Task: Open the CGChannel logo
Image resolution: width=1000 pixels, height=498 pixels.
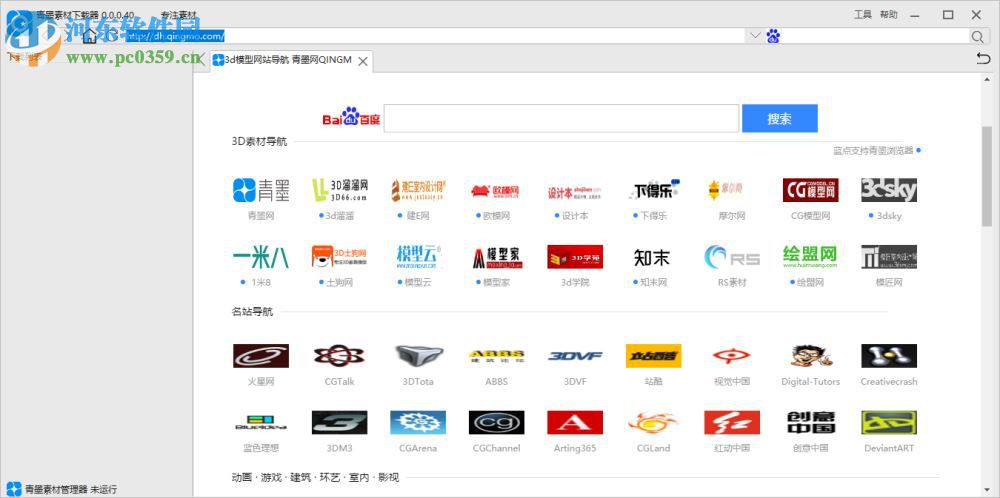Action: (x=496, y=422)
